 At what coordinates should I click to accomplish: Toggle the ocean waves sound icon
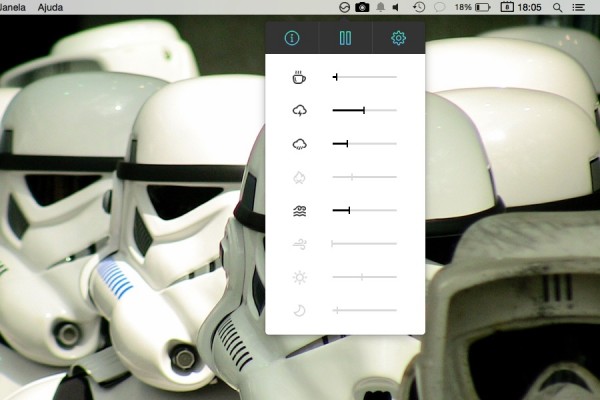(299, 211)
